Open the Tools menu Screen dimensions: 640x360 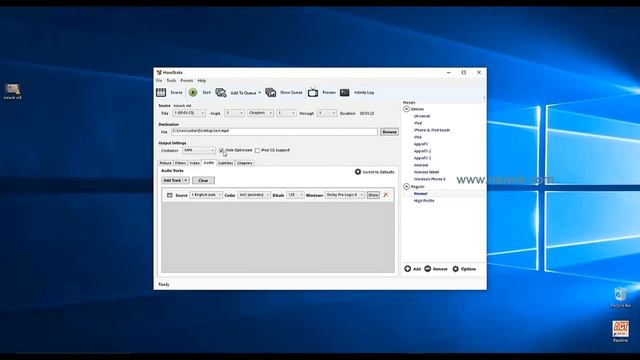tap(171, 81)
